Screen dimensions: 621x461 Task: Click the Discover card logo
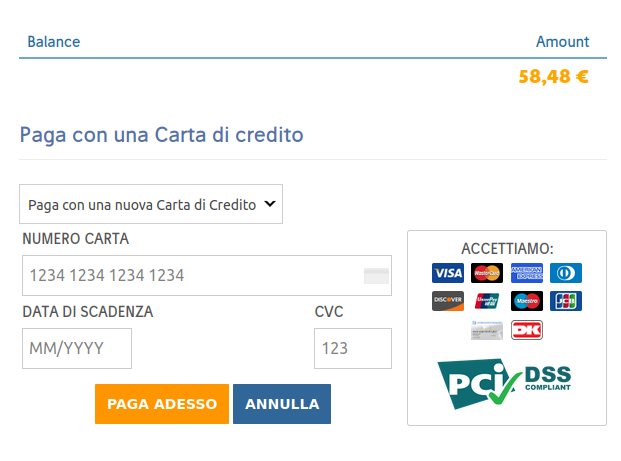[x=448, y=301]
